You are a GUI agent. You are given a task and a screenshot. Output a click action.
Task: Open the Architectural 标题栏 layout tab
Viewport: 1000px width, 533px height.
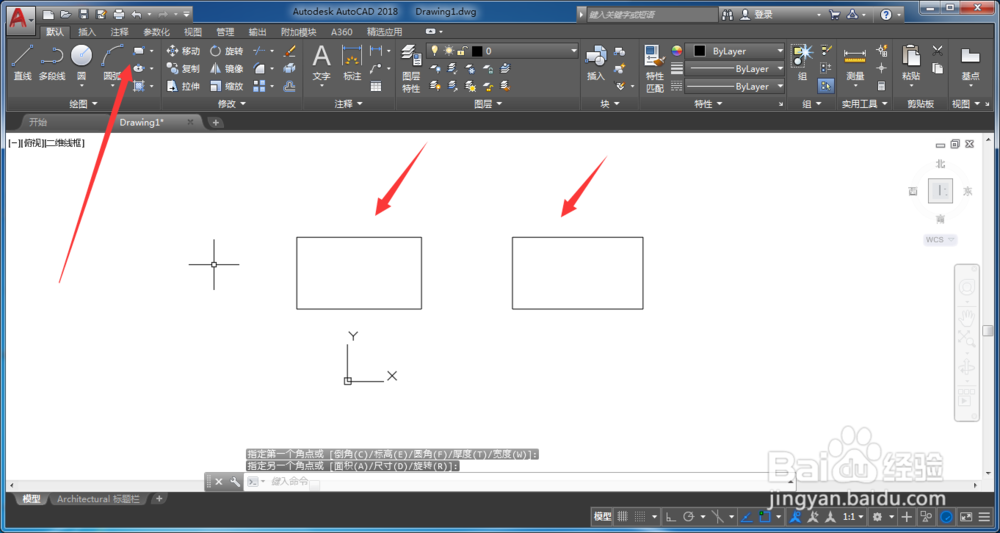(x=98, y=499)
